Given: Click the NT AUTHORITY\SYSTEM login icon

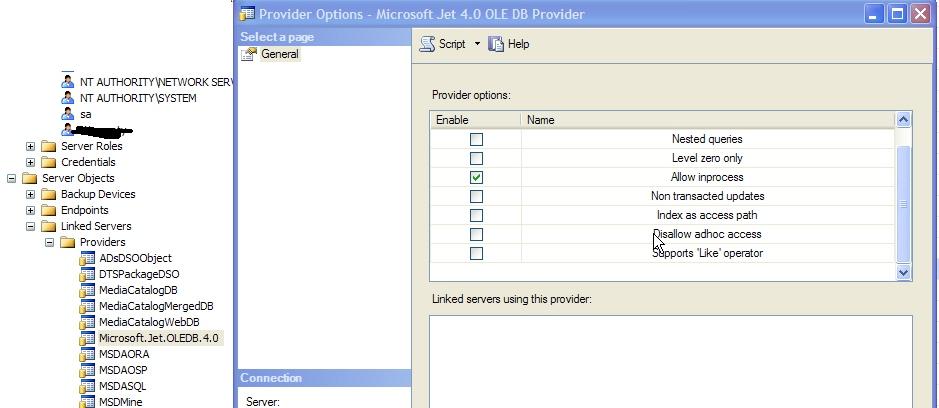Looking at the screenshot, I should [x=68, y=98].
